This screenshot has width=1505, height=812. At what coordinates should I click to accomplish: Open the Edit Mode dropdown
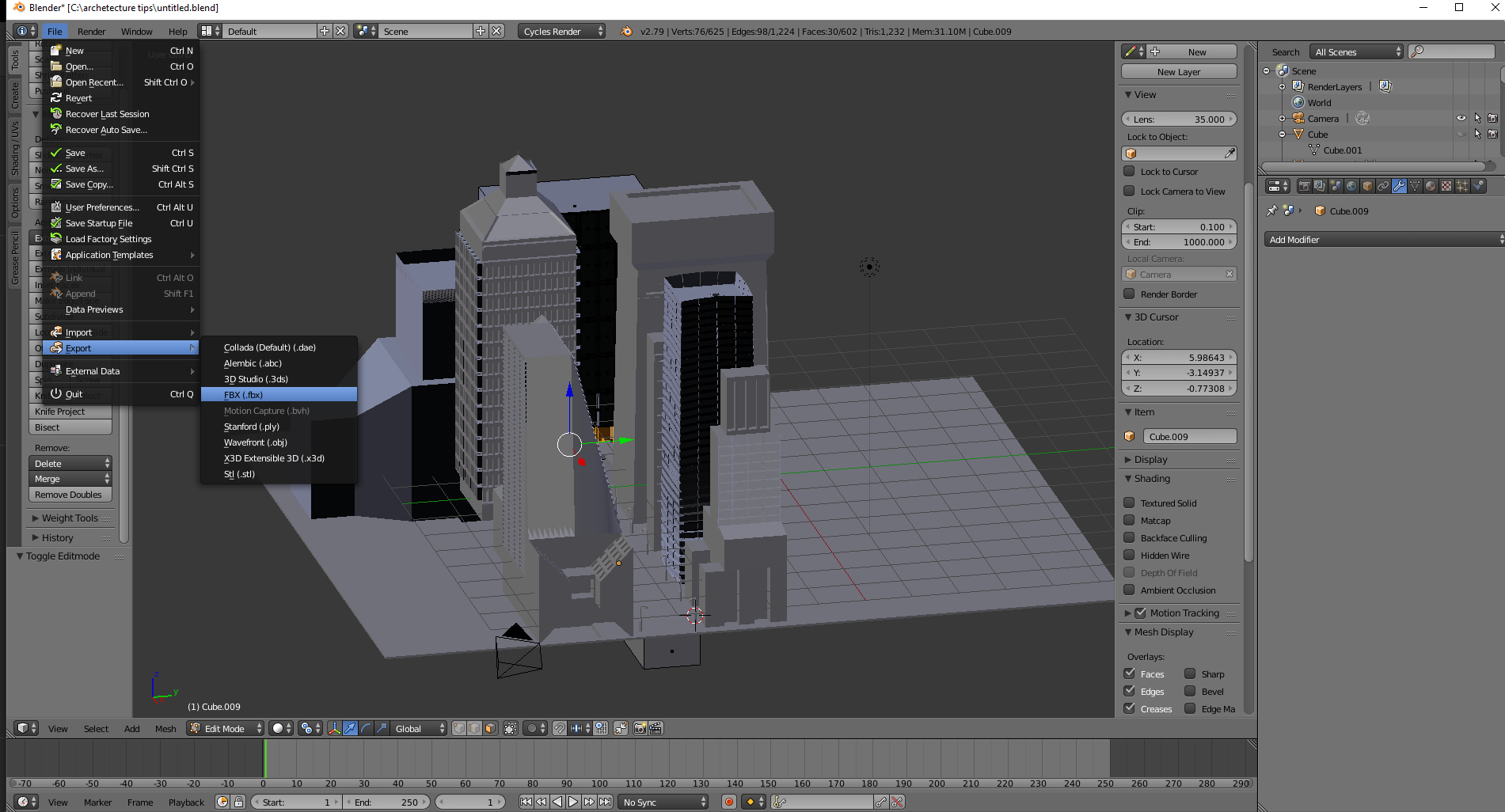pyautogui.click(x=226, y=728)
